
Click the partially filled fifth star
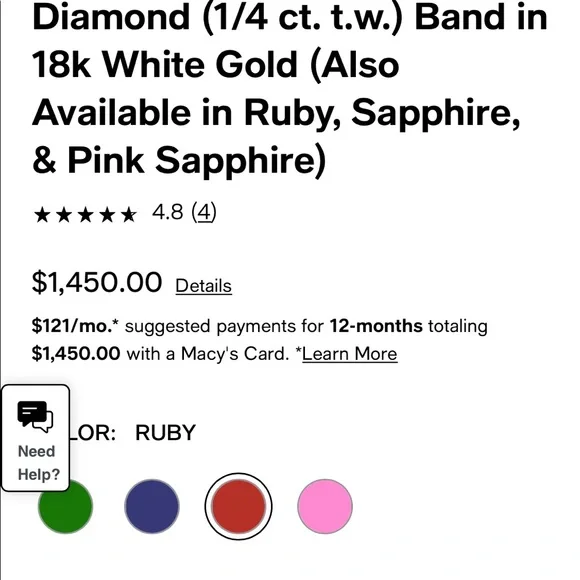[x=128, y=215]
